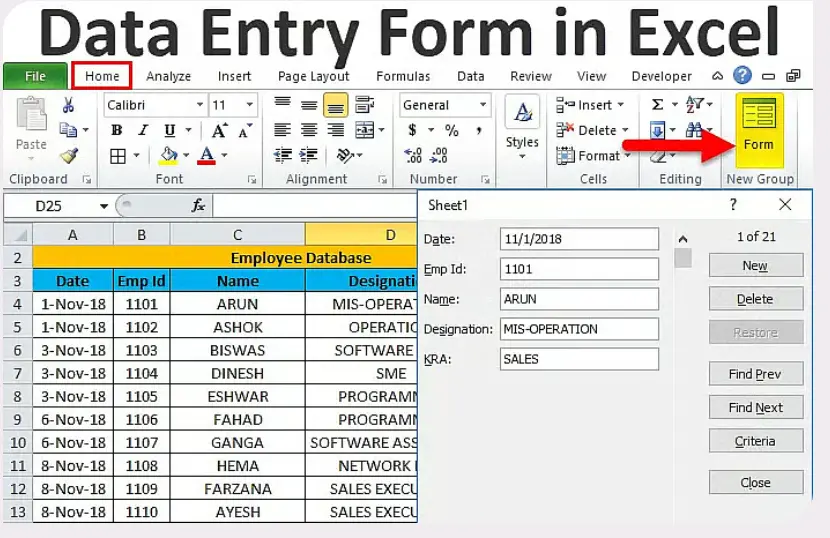Click Merge and Center icon
The height and width of the screenshot is (538, 830).
pos(365,130)
